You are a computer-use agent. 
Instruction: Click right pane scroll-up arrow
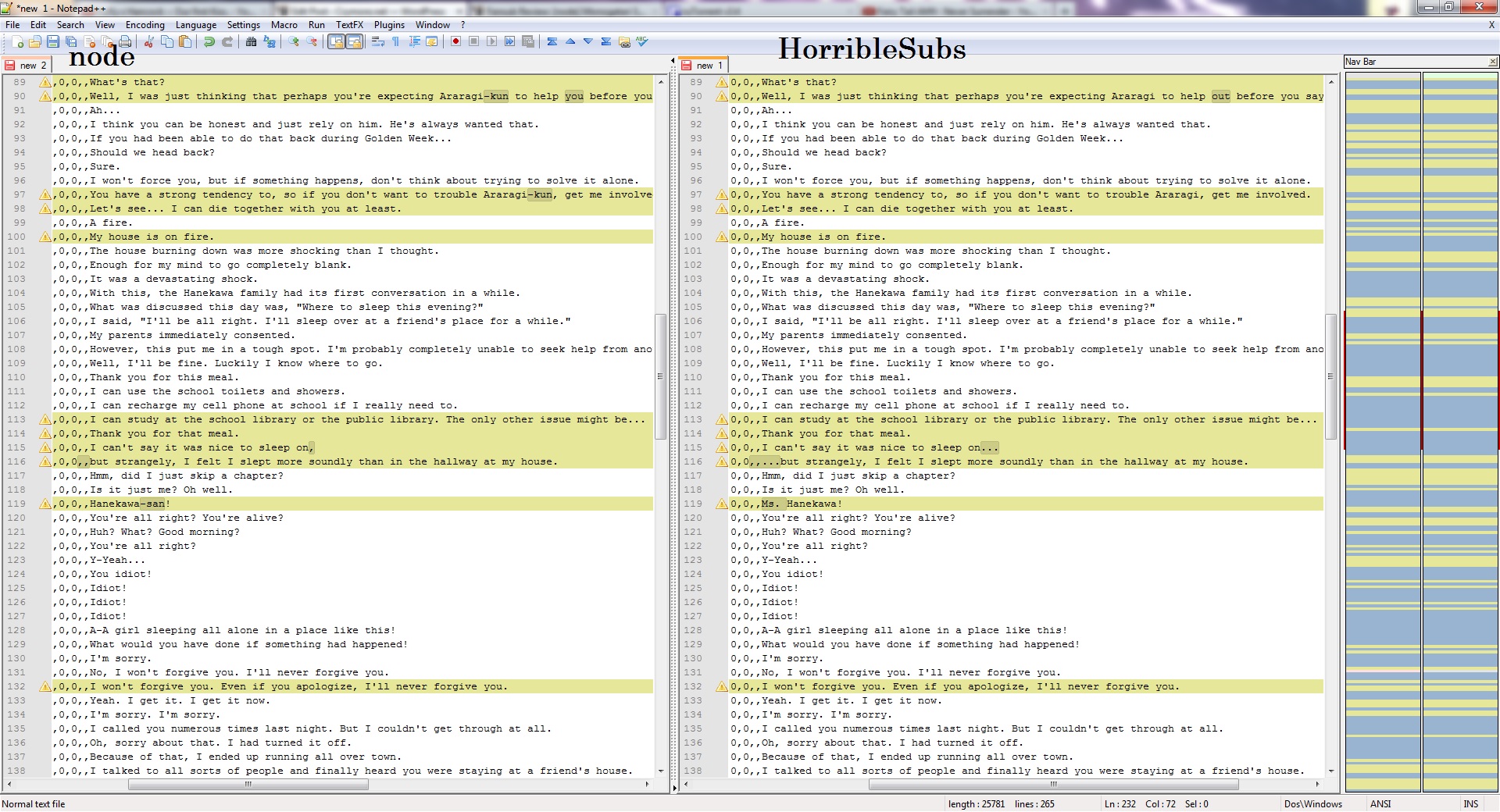coord(1331,81)
